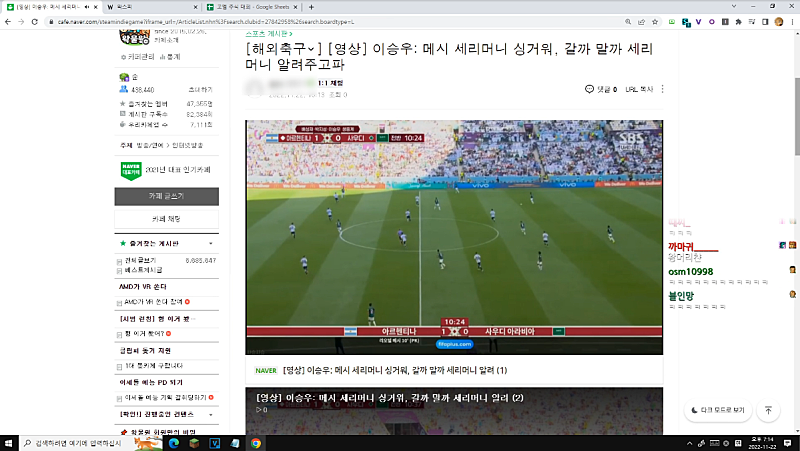Open a new browser tab

pyautogui.click(x=311, y=7)
